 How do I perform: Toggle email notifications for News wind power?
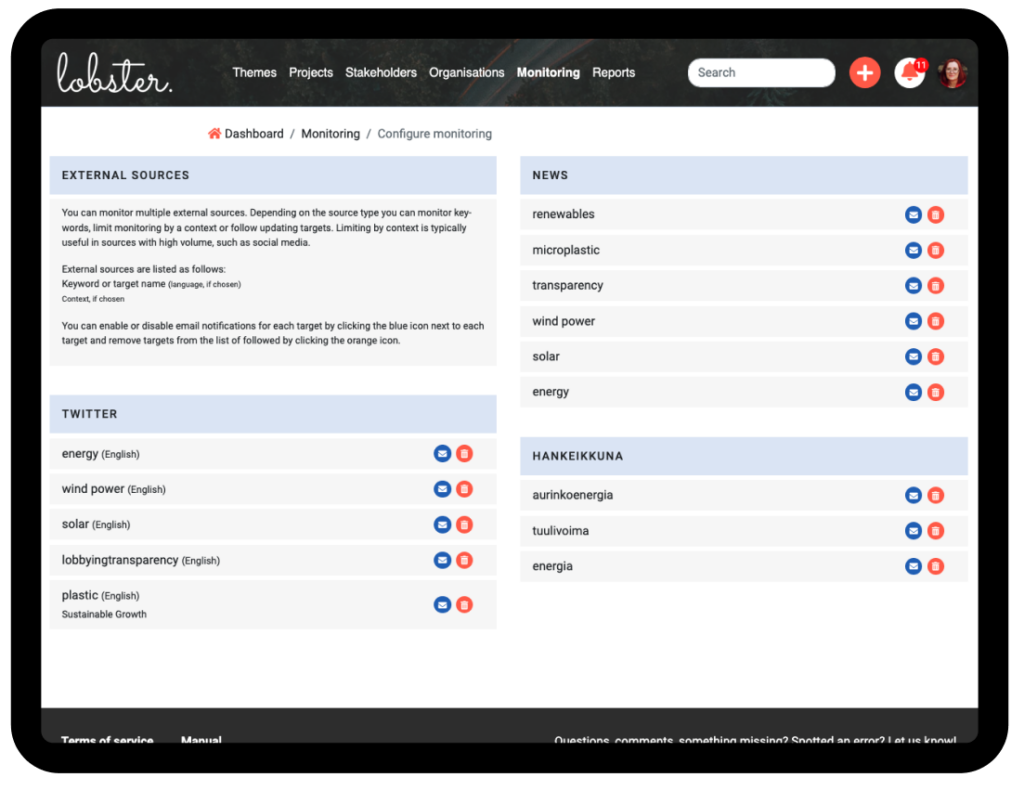[913, 321]
